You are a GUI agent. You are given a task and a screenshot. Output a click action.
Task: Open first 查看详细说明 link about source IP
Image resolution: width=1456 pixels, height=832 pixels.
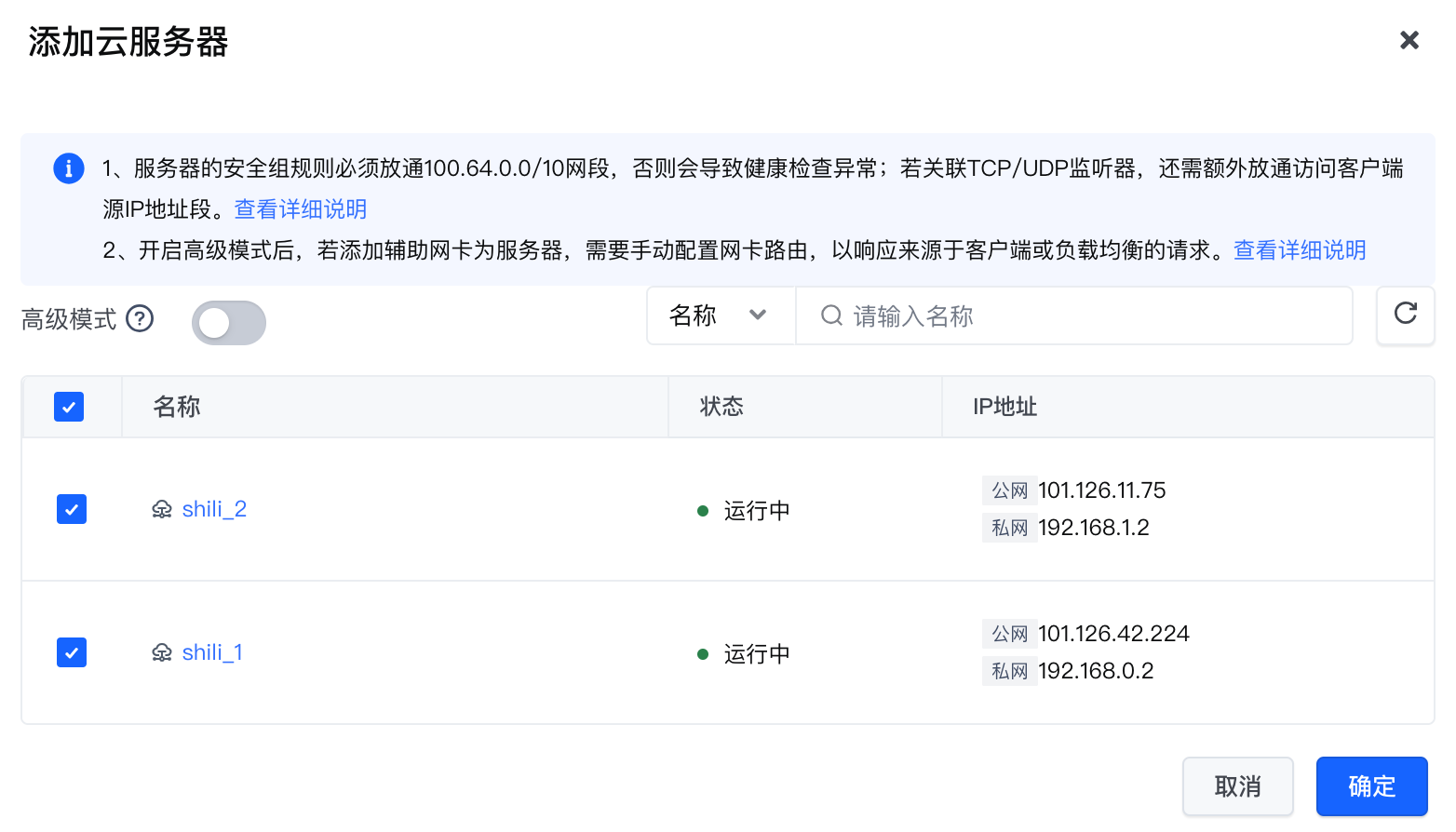(300, 209)
